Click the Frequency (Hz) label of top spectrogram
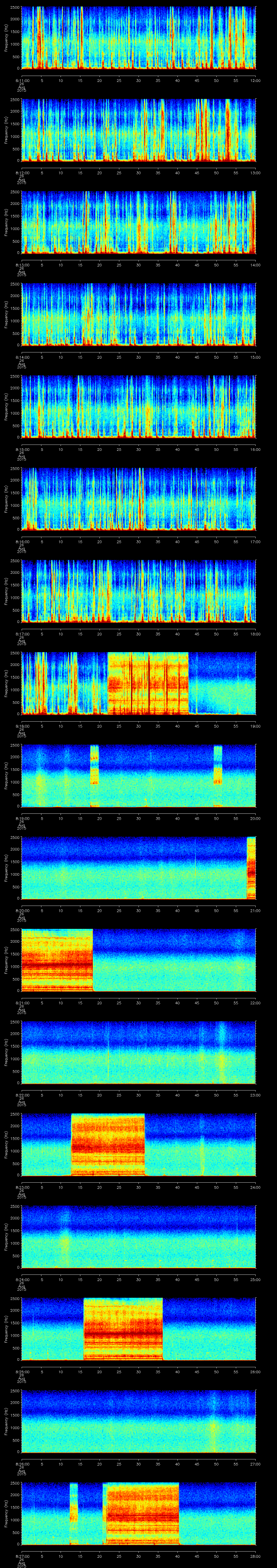Viewport: 277px width, 1568px height. [x=6, y=38]
